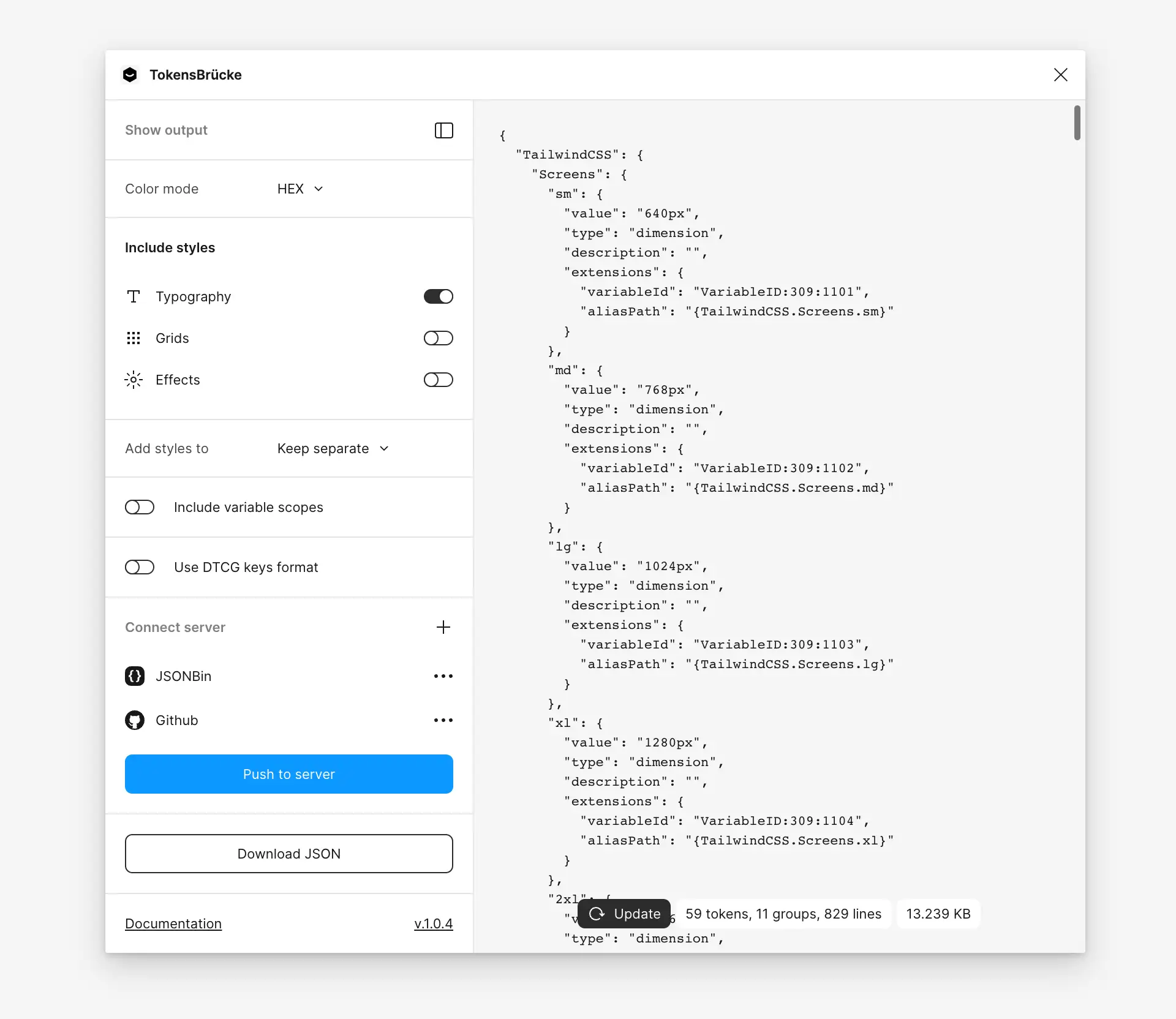Click the TokensBrücke logo icon
Viewport: 1176px width, 1019px height.
point(130,75)
